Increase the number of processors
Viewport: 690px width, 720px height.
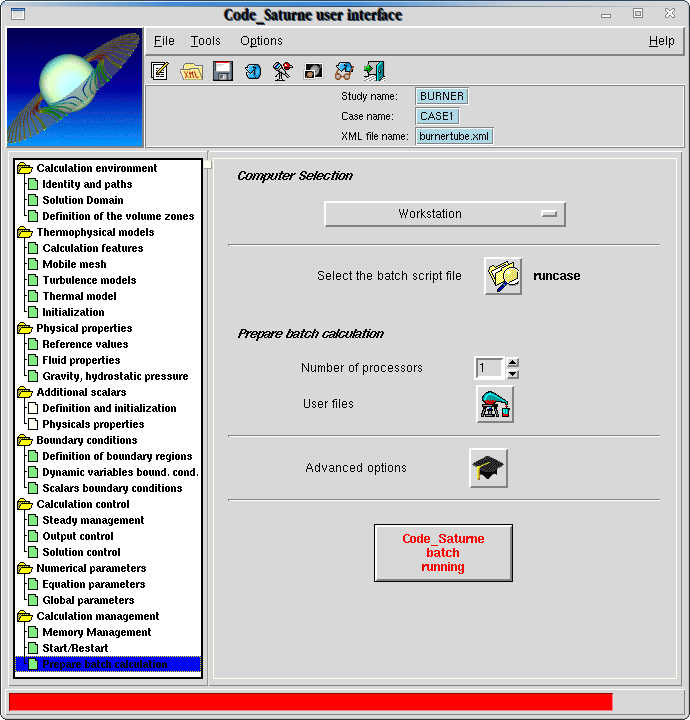[513, 363]
